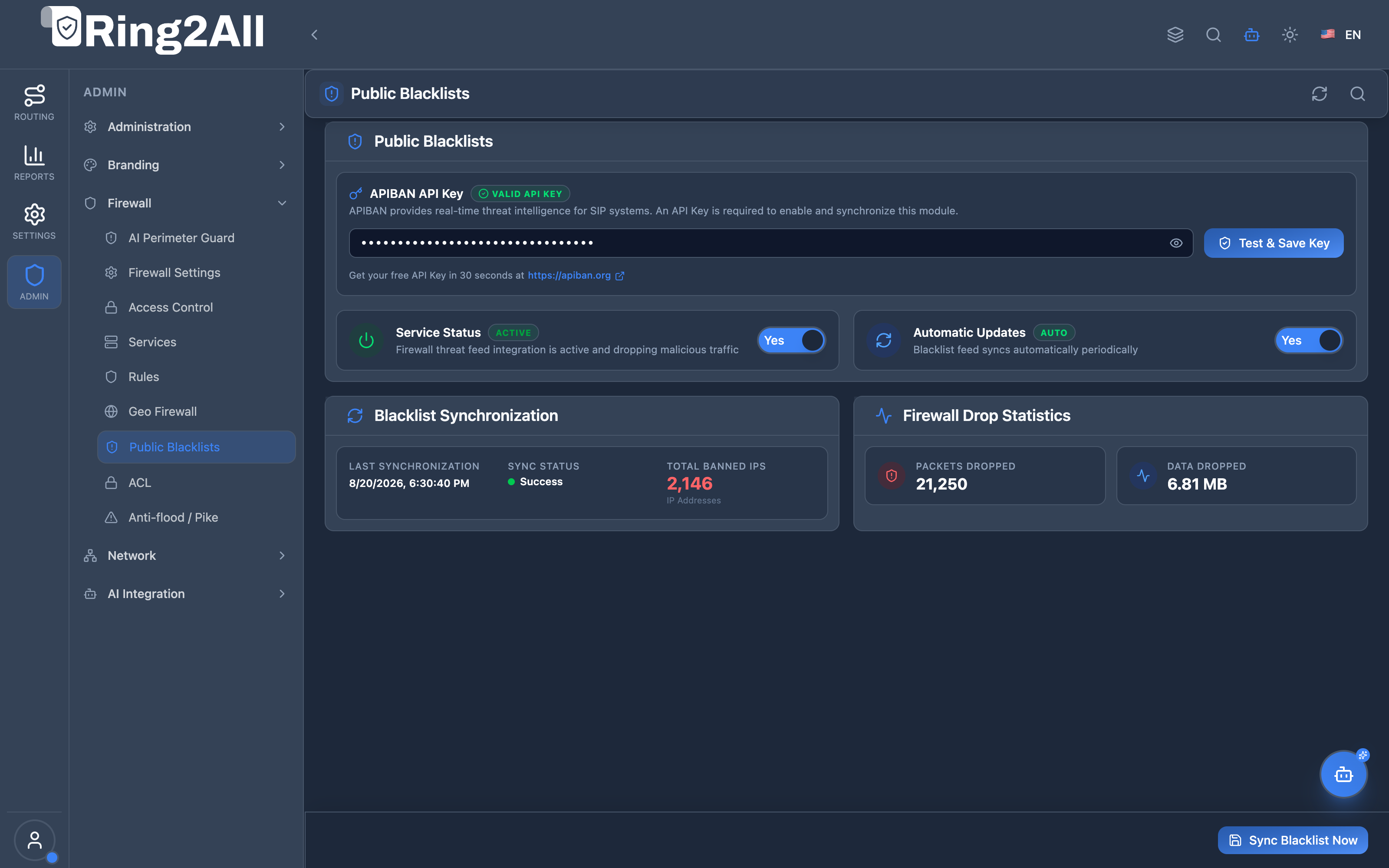Open the user profile avatar icon
The width and height of the screenshot is (1389, 868).
coord(34,840)
